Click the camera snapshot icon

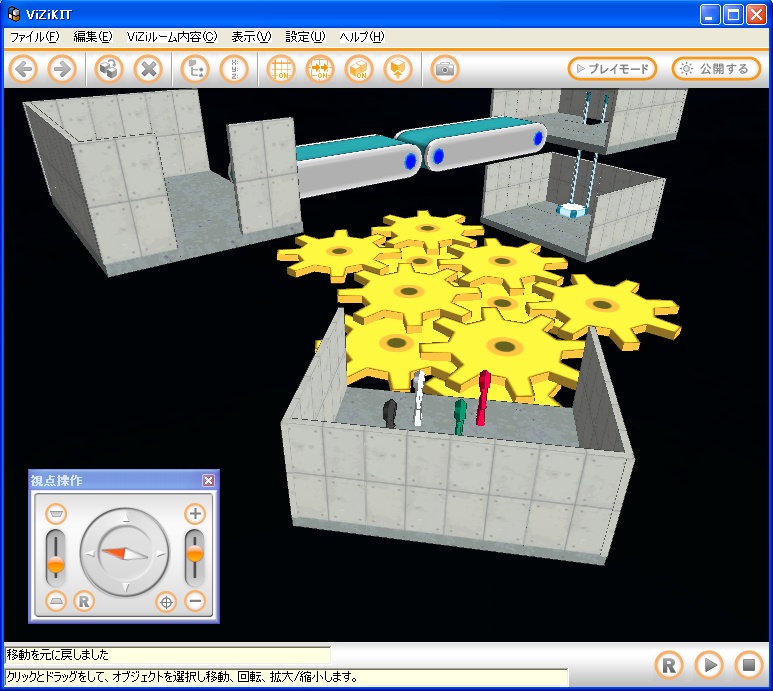445,69
